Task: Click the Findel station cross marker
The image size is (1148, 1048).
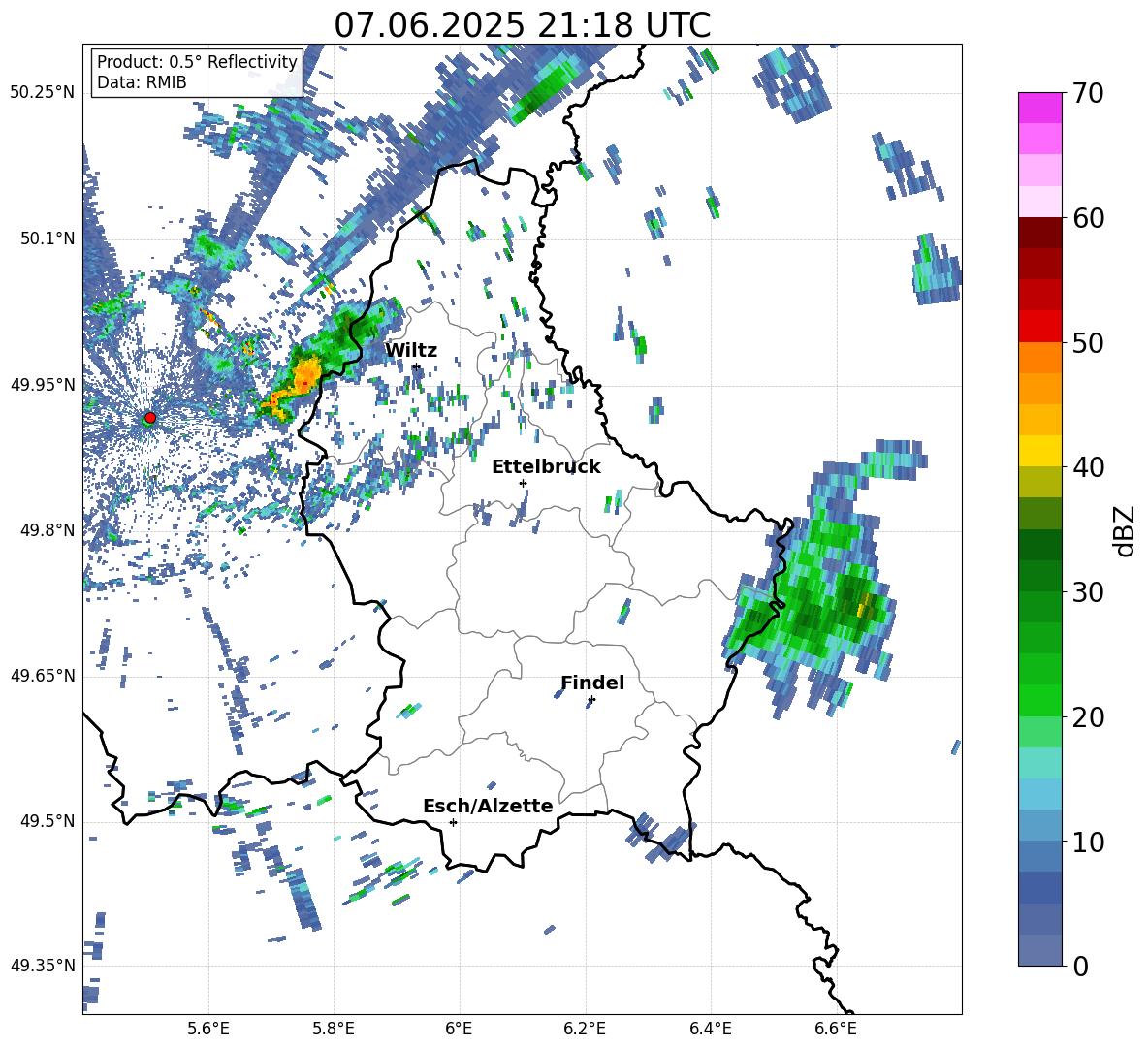Action: 591,700
